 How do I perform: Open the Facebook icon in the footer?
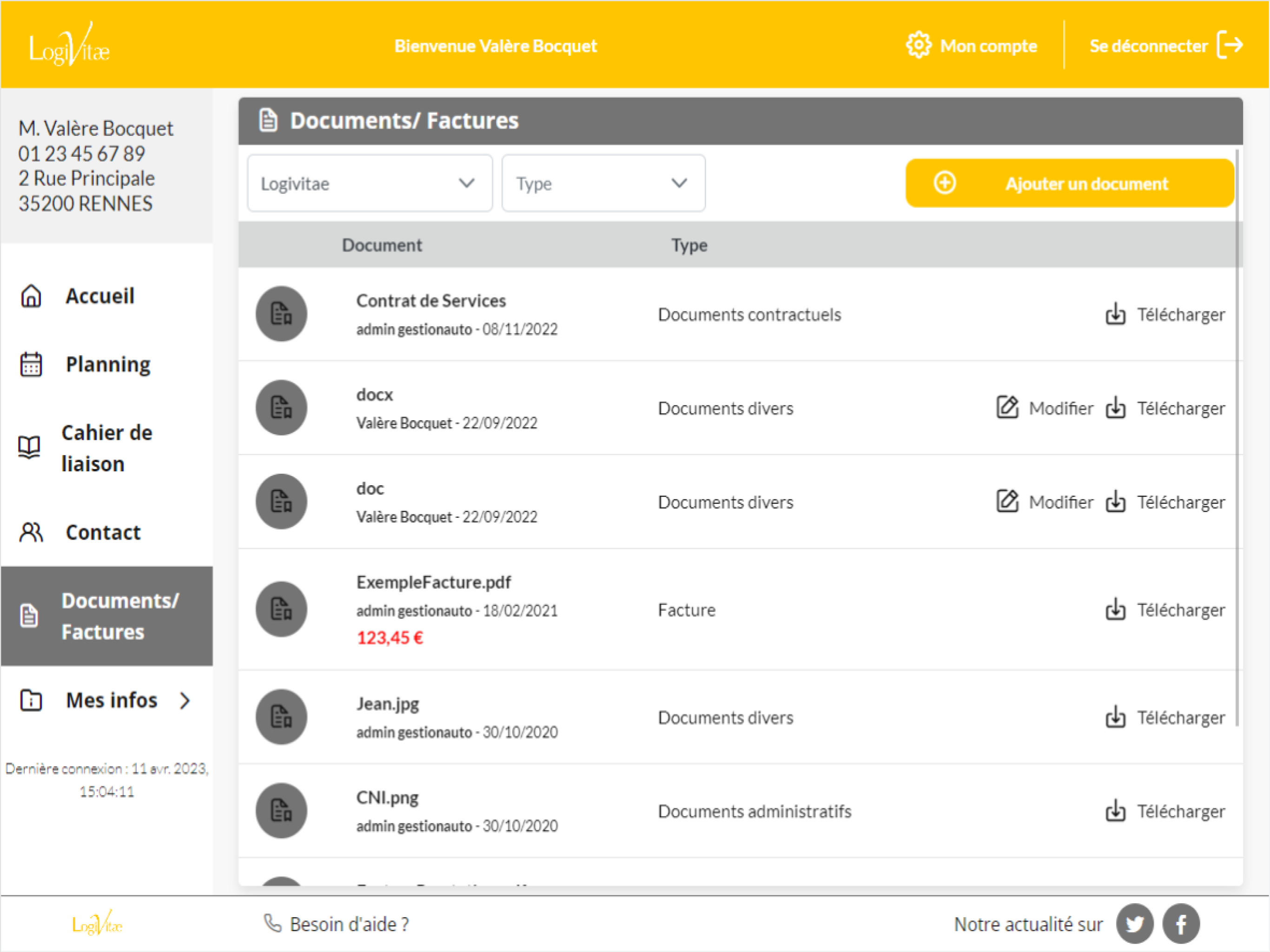click(x=1180, y=924)
